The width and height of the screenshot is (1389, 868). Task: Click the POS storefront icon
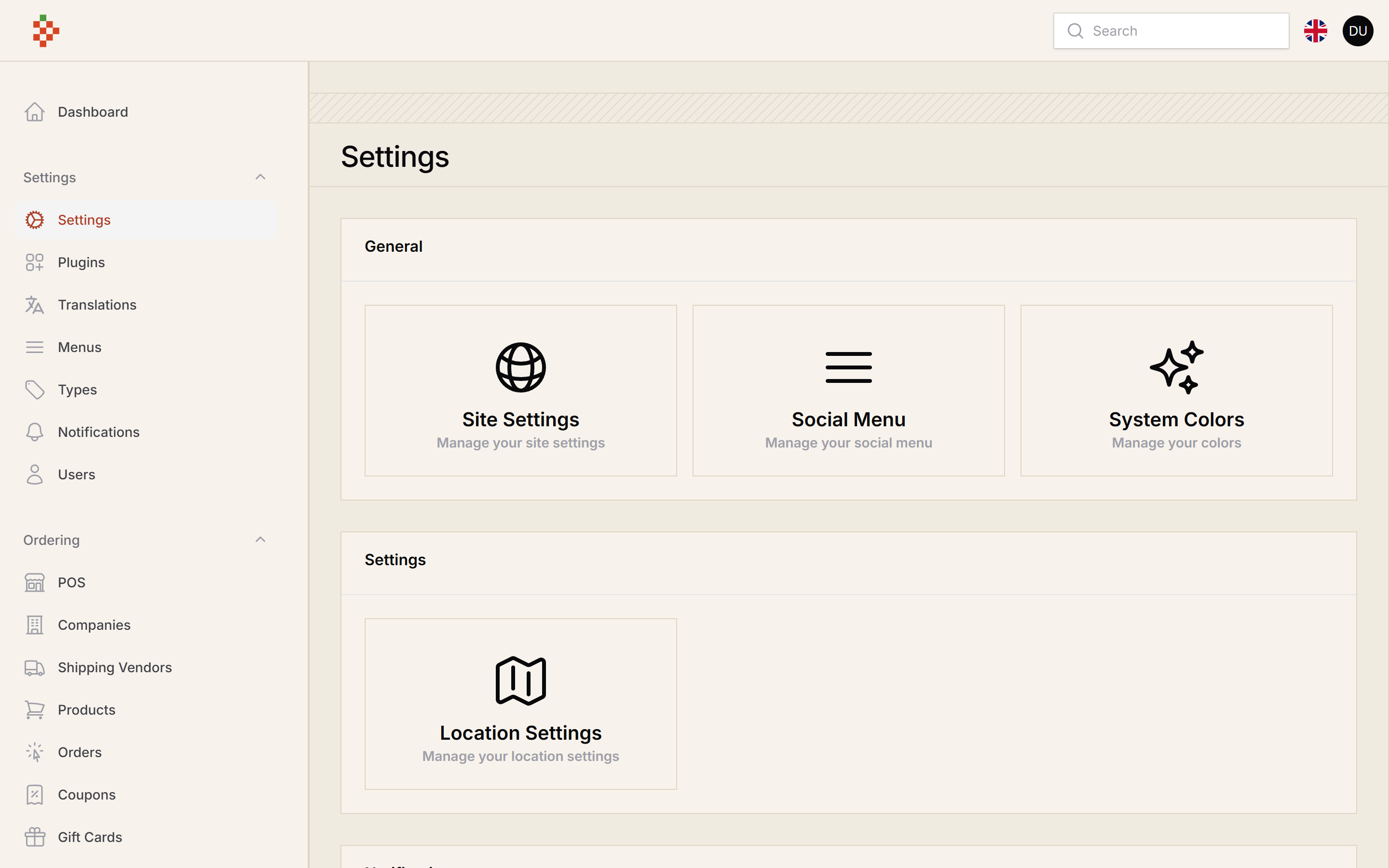(x=34, y=583)
